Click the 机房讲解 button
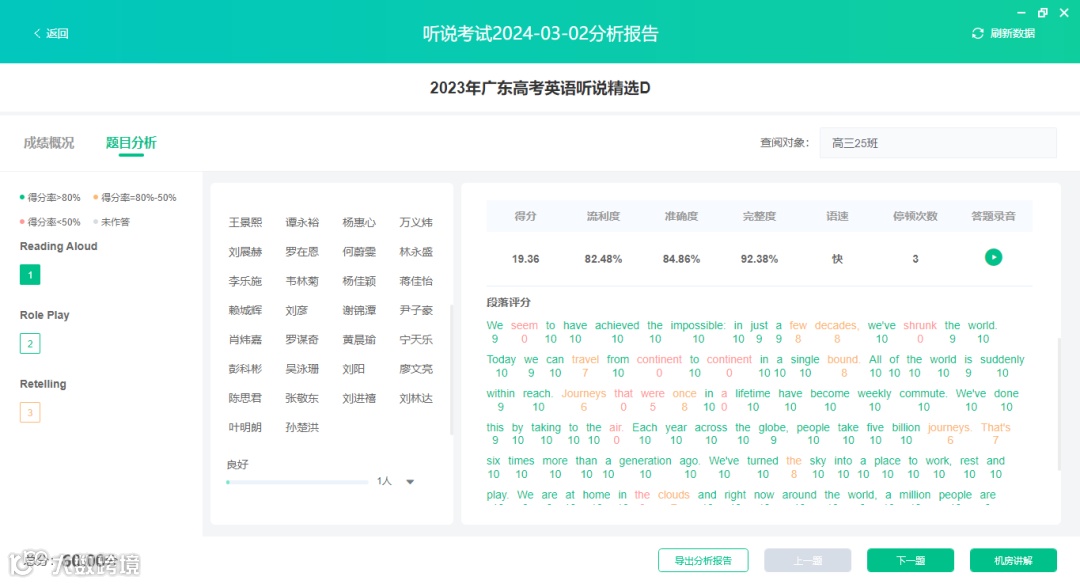The width and height of the screenshot is (1080, 584). pyautogui.click(x=1012, y=561)
